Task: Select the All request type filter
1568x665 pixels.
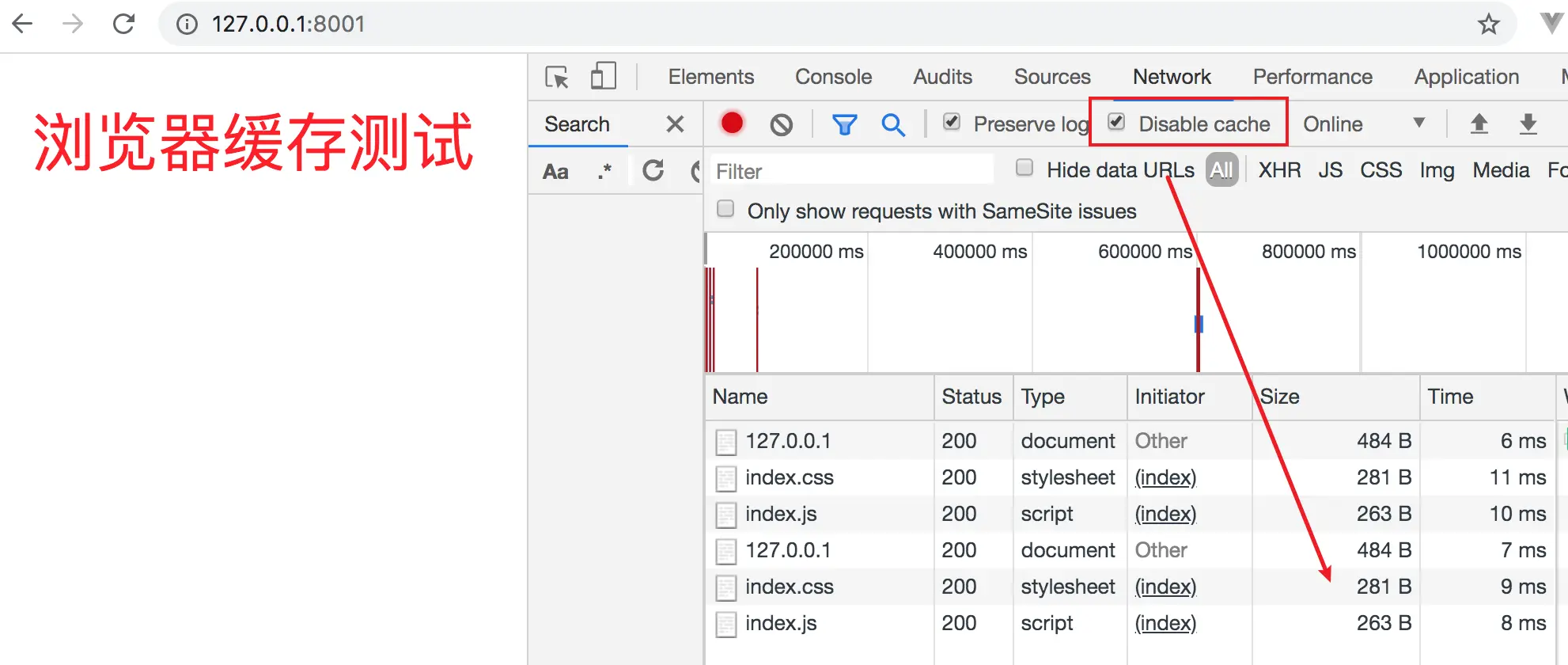Action: (x=1221, y=170)
